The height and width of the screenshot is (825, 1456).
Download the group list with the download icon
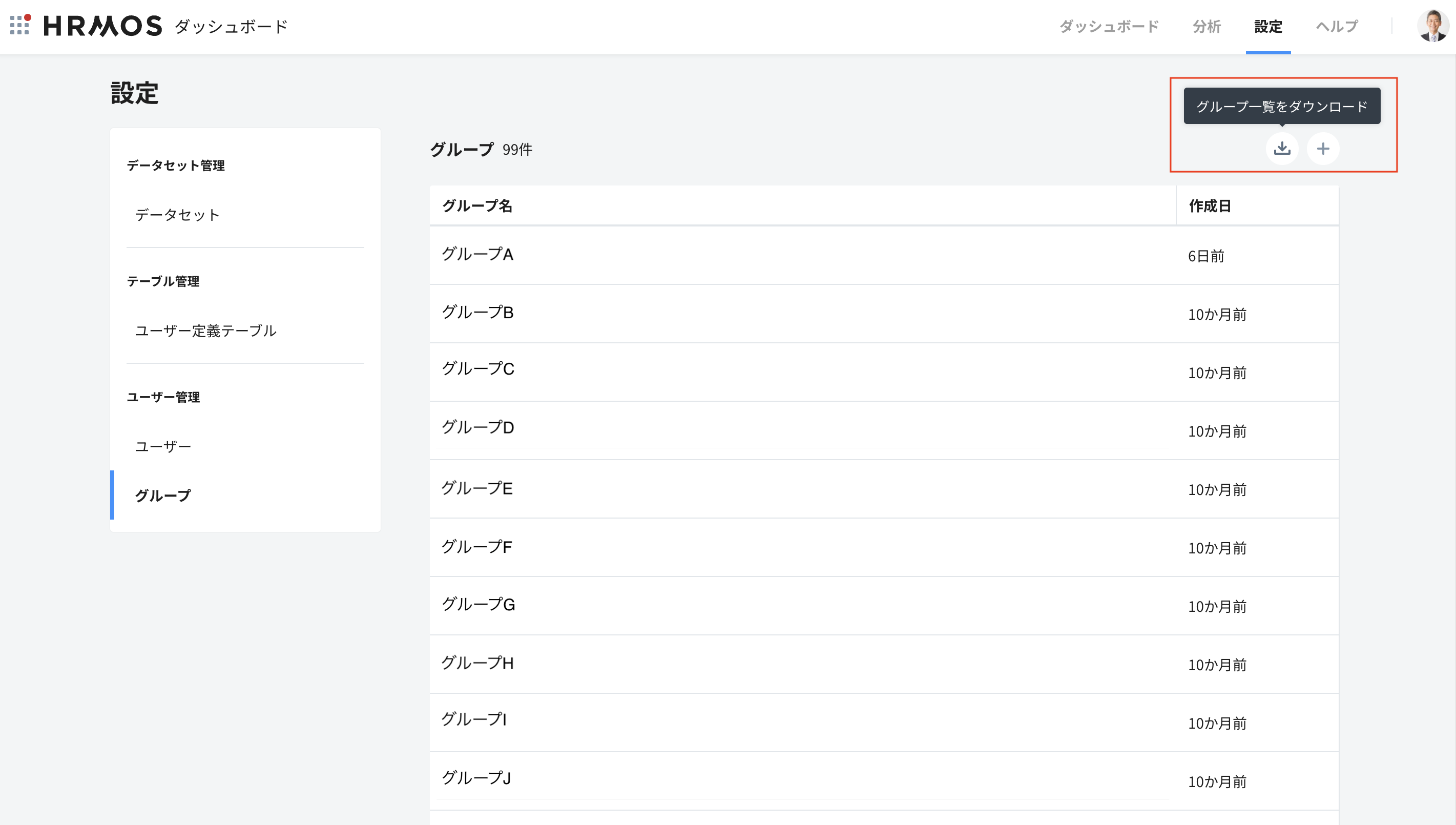[x=1282, y=149]
